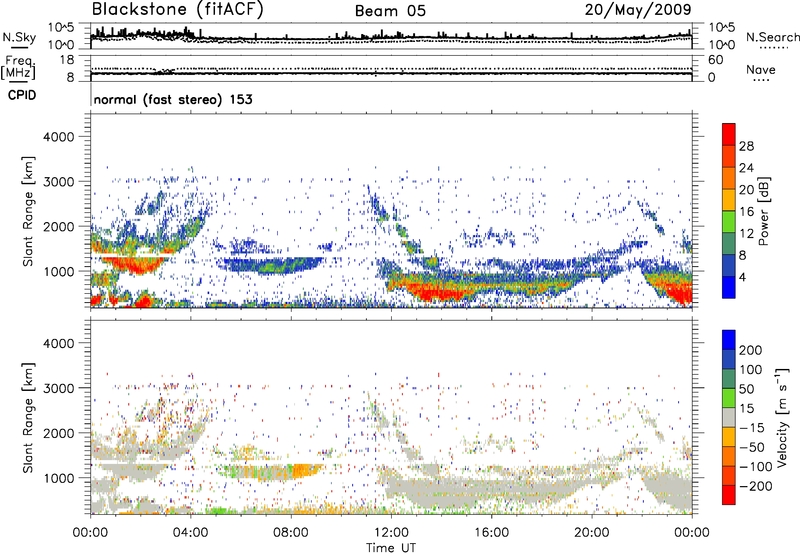800x554 pixels.
Task: Click the 'N.Sky' axis label
Action: point(19,37)
